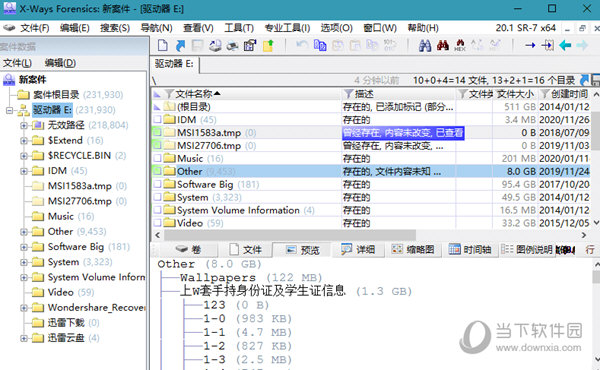Tick the checkbox for System row
Viewport: 600px width, 370px height.
(157, 197)
